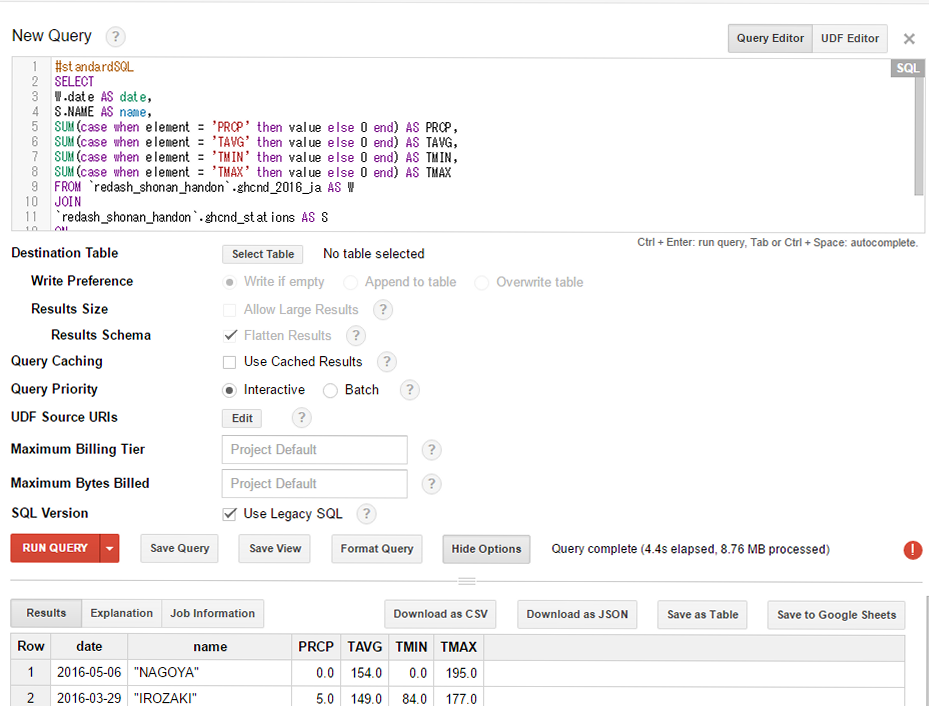Click the Save Query button
This screenshot has width=929, height=706.
(180, 548)
